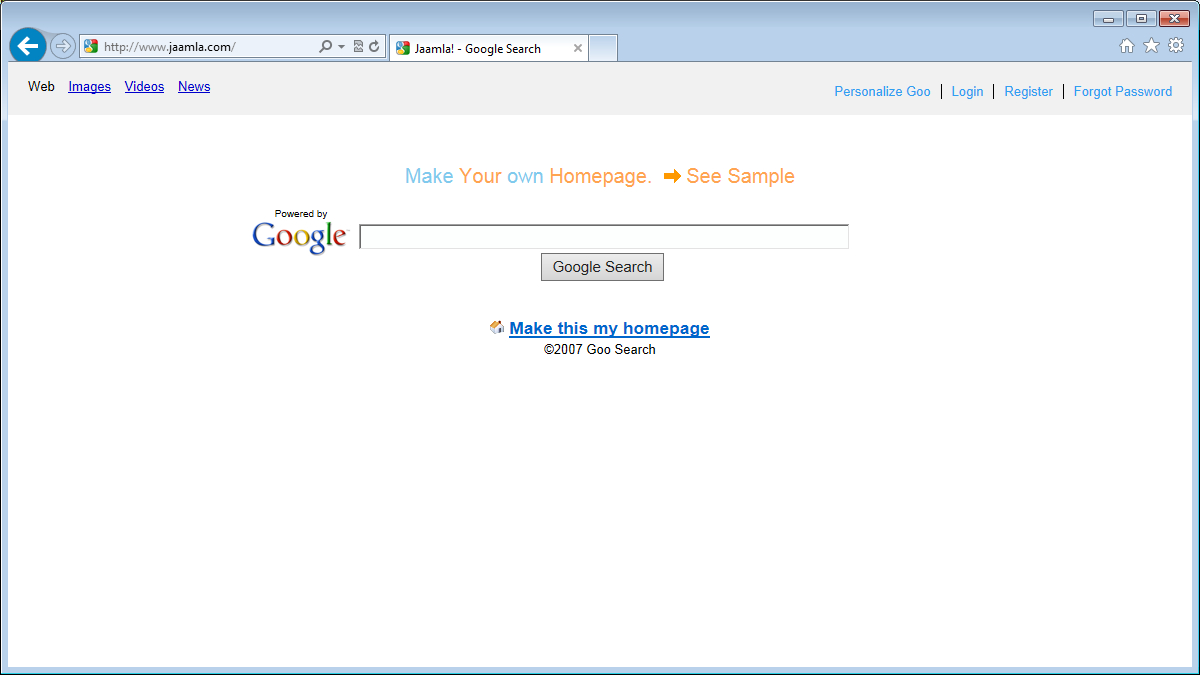1200x675 pixels.
Task: Open the See Sample link
Action: (x=740, y=176)
